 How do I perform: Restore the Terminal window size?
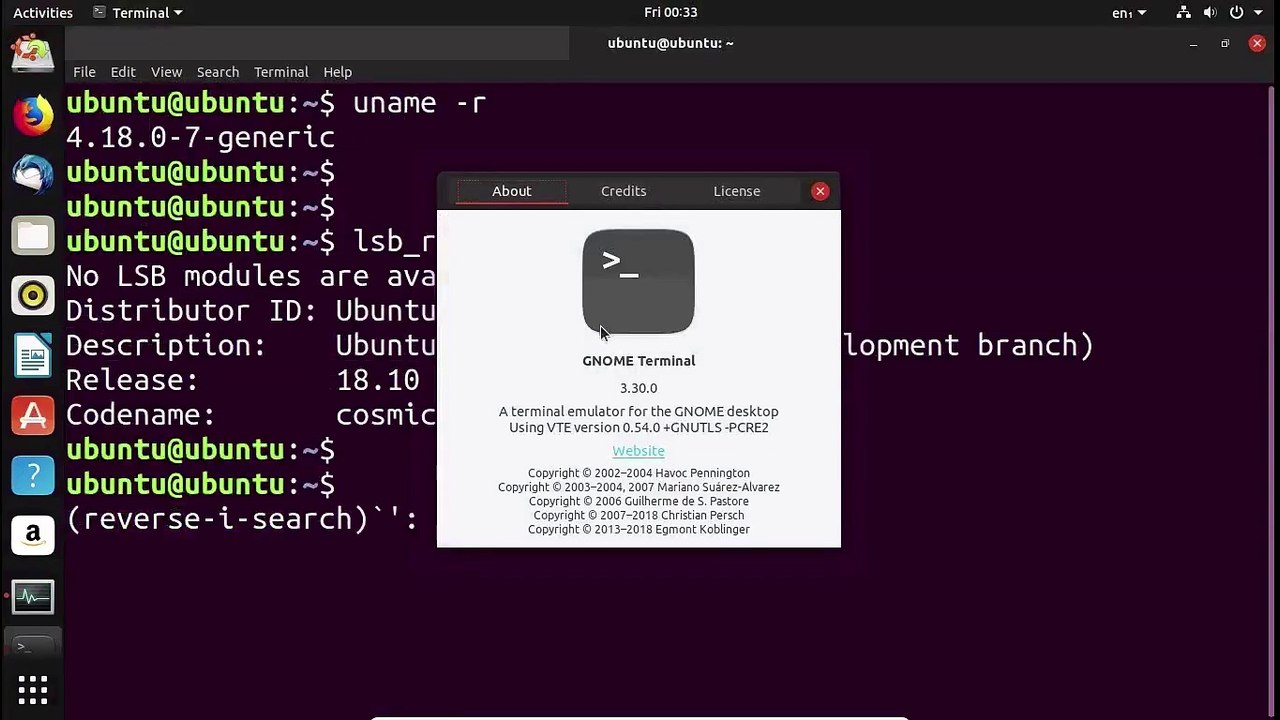pos(1225,44)
